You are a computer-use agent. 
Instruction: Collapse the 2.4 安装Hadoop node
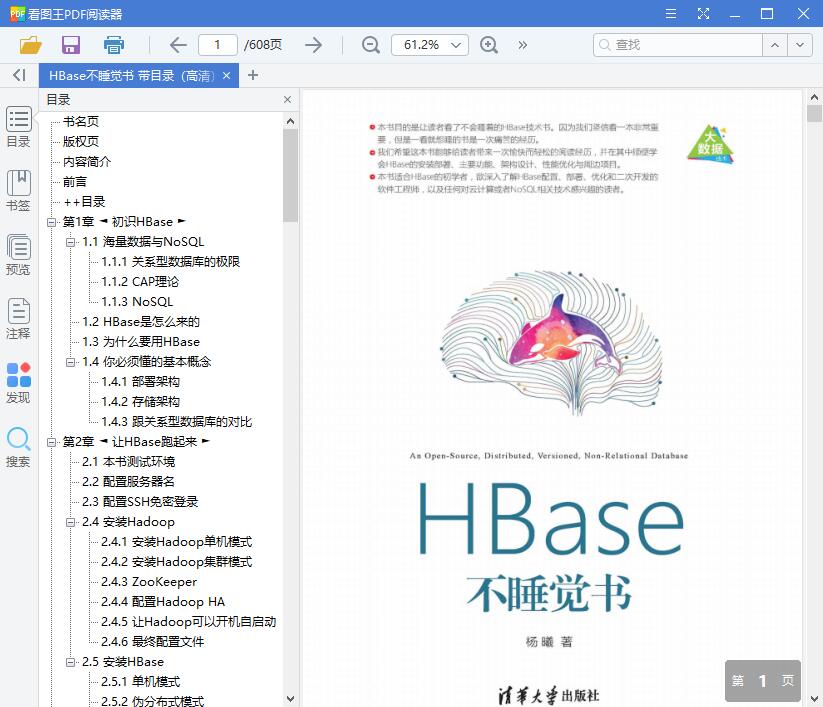pos(70,522)
